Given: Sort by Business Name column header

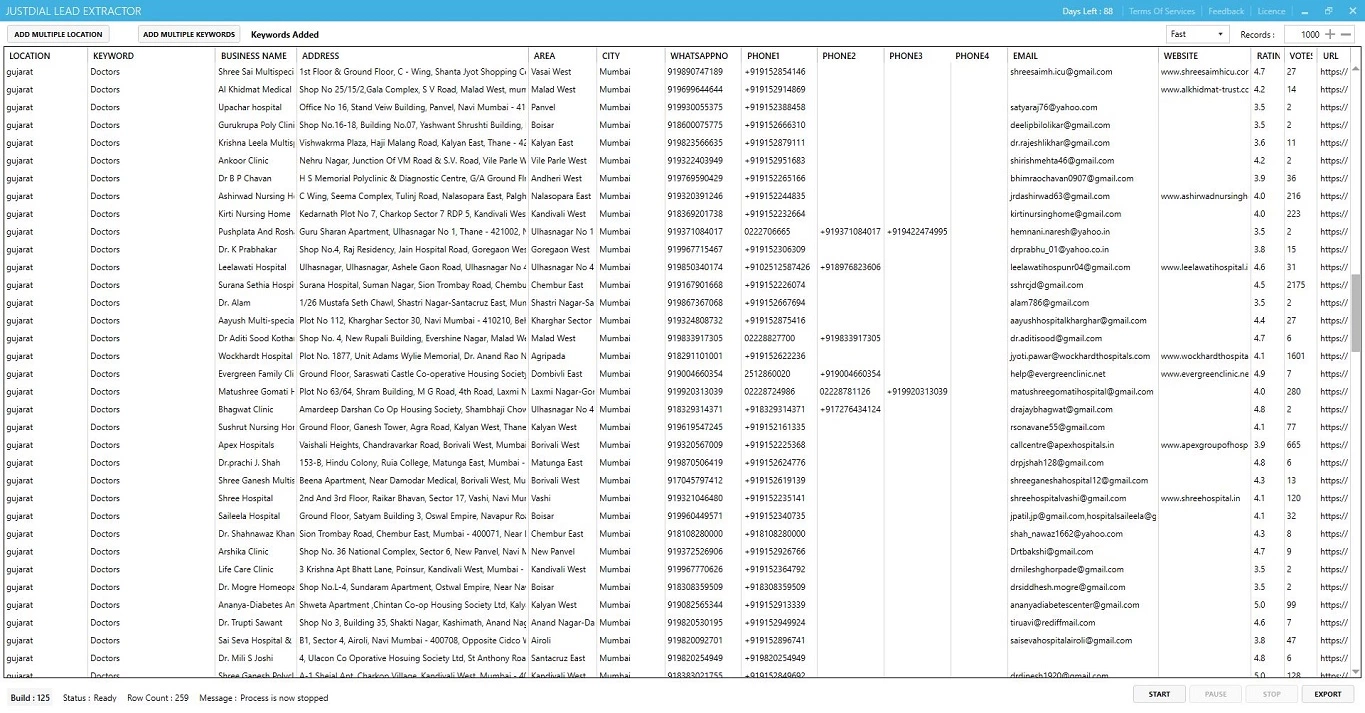Looking at the screenshot, I should tap(254, 56).
